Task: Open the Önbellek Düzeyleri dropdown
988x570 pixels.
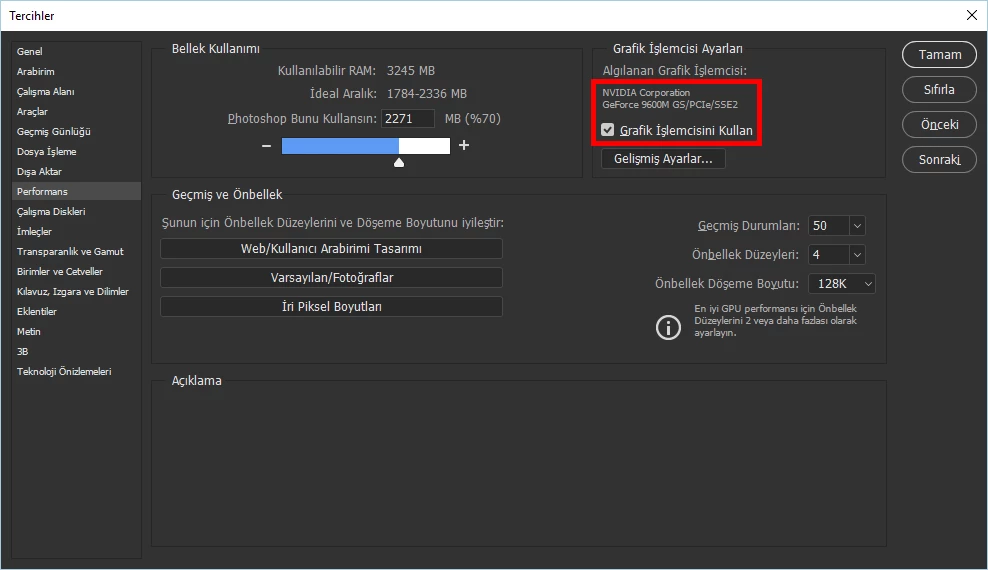Action: (857, 254)
